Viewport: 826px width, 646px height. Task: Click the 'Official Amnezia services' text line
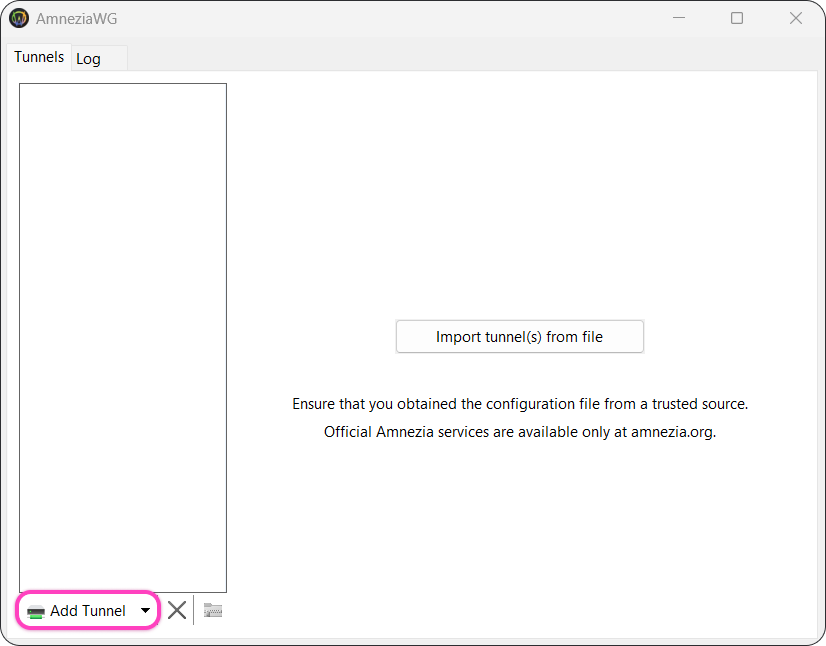pos(519,432)
